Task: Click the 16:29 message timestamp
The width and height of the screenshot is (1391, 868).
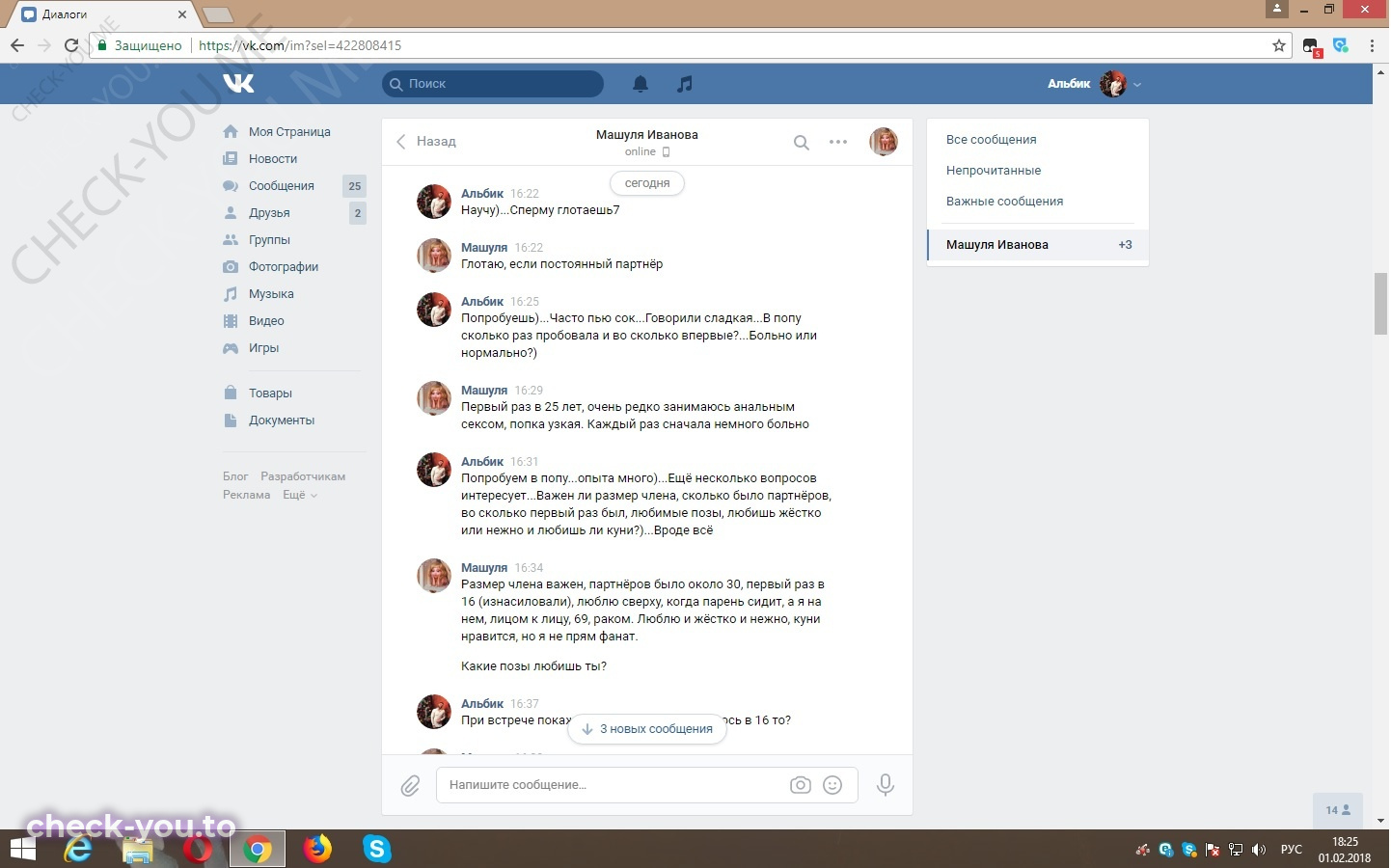Action: tap(529, 391)
